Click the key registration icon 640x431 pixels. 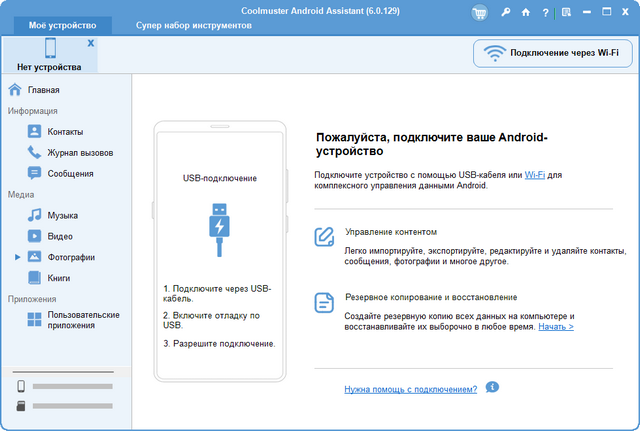click(506, 12)
